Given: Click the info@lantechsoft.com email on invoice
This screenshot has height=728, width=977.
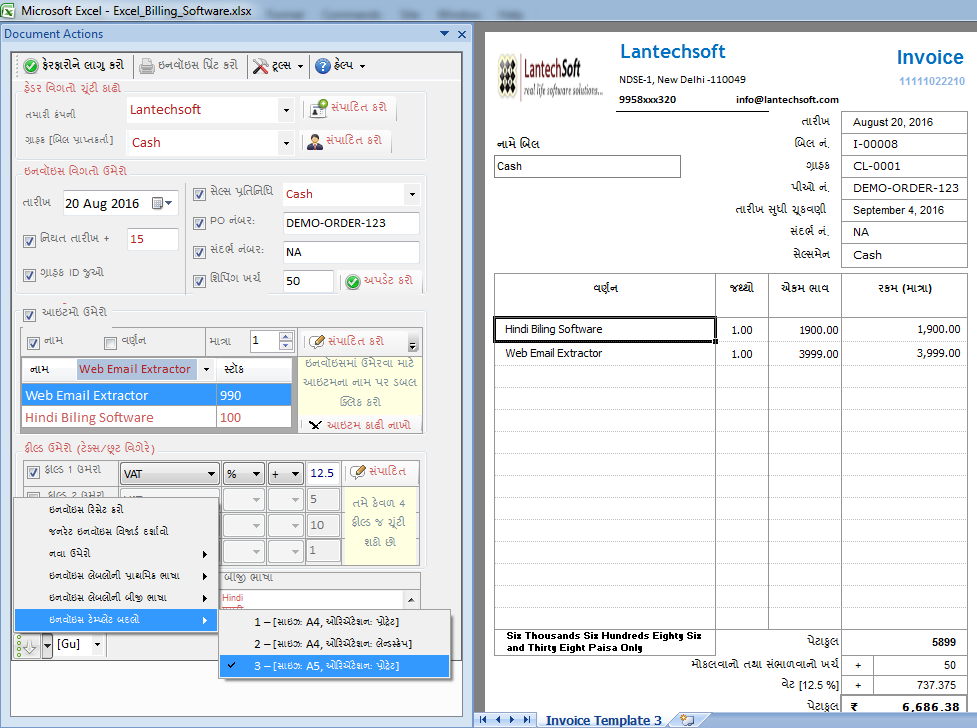Looking at the screenshot, I should pos(787,100).
